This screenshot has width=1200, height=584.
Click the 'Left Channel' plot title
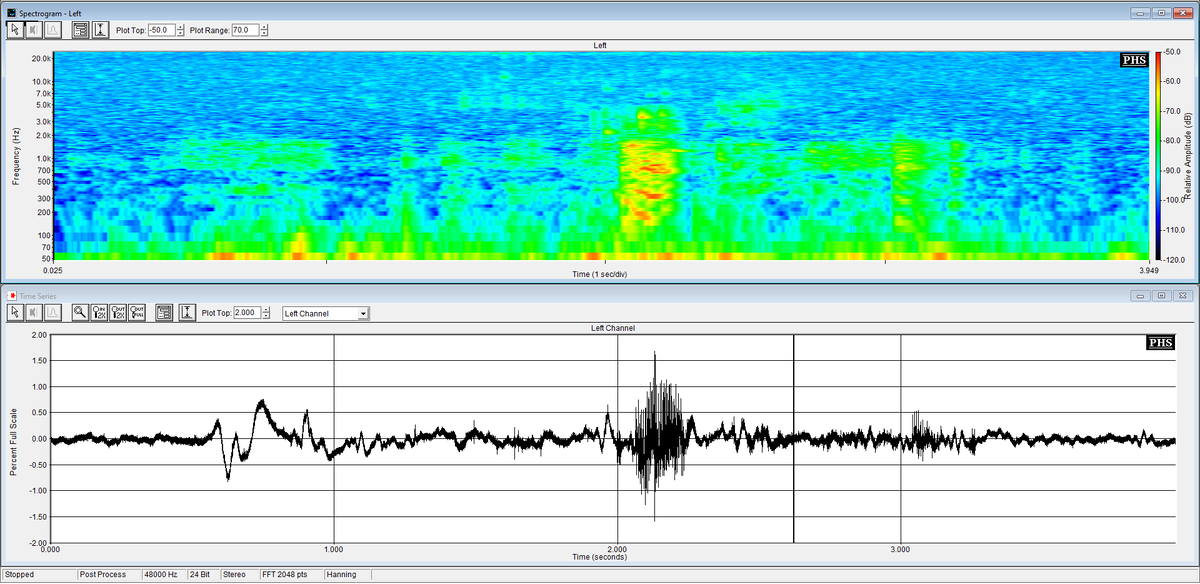coord(612,328)
